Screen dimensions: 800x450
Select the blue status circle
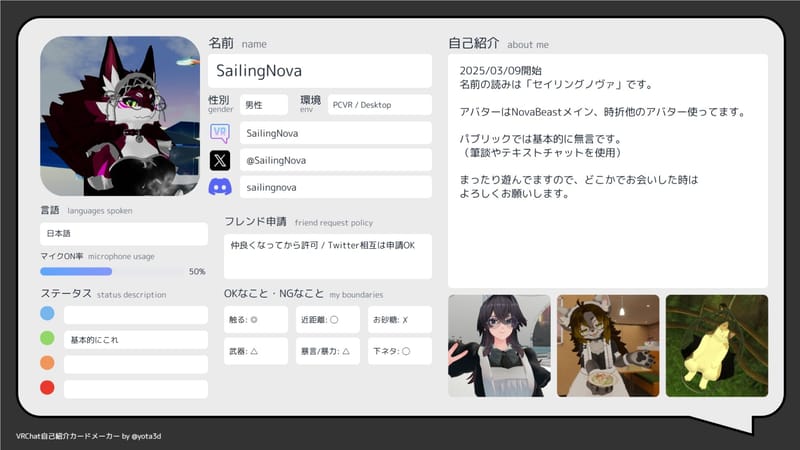coord(47,314)
